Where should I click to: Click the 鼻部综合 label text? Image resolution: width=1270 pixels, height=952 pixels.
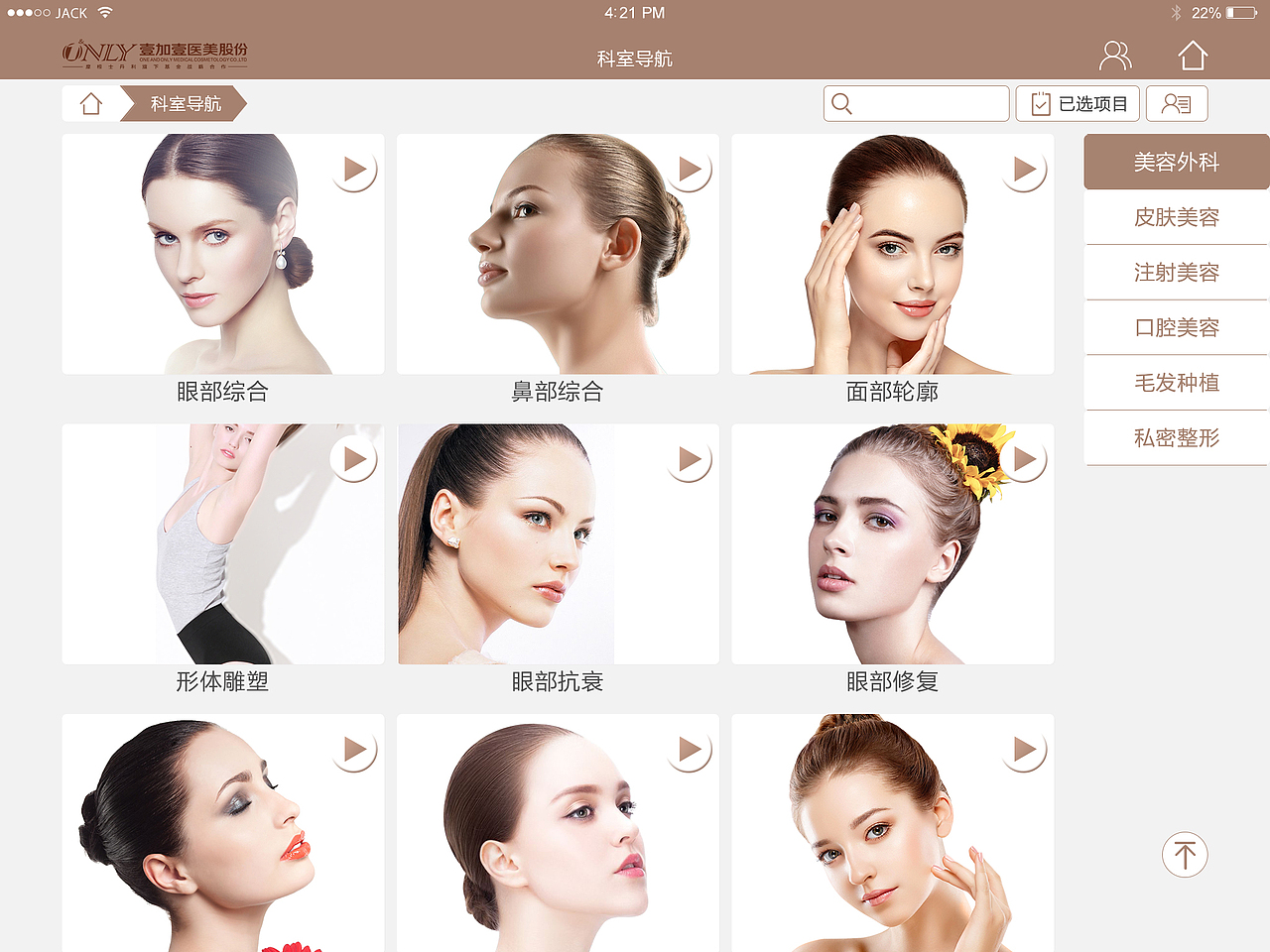(x=558, y=392)
